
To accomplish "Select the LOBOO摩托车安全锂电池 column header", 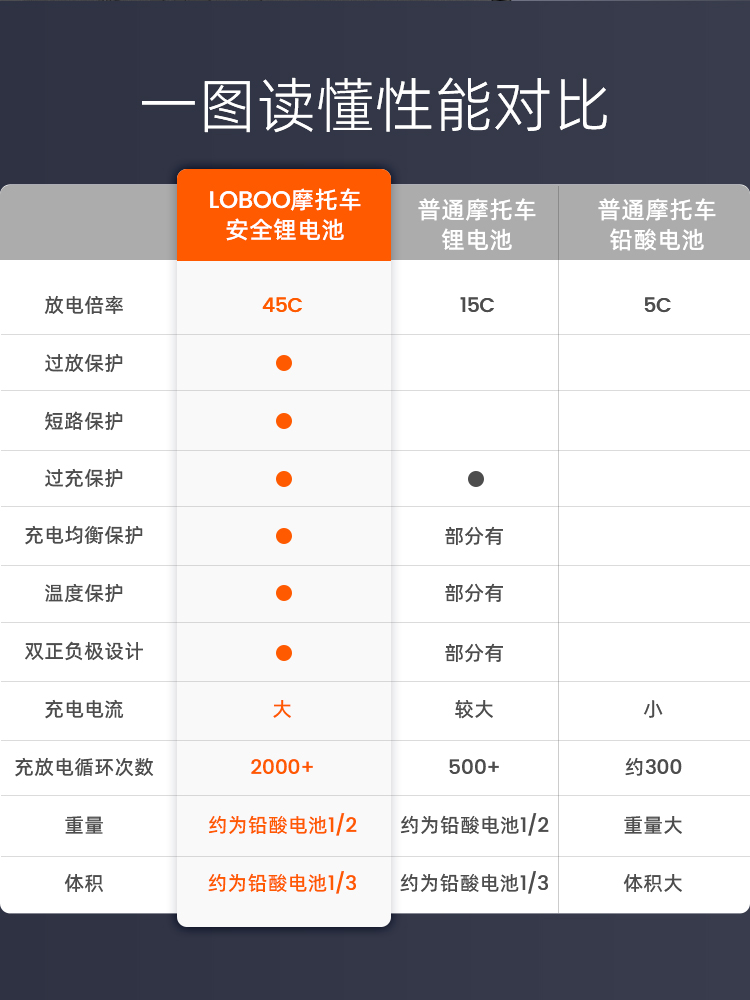I will tap(284, 215).
